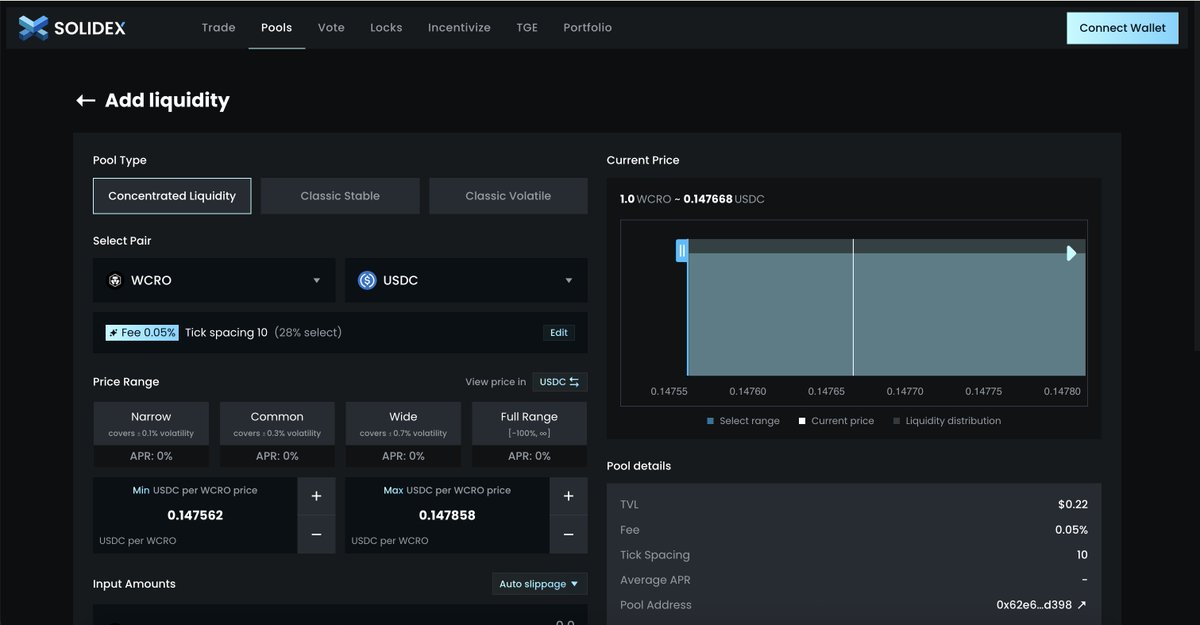Click the swap arrows in View price in USDC
Screen dimensions: 1200x625
tap(574, 382)
